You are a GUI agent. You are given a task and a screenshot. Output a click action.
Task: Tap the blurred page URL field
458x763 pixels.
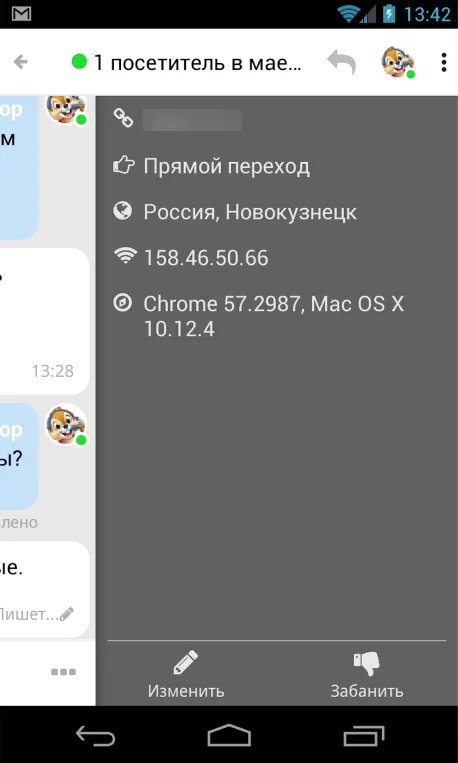(x=192, y=120)
